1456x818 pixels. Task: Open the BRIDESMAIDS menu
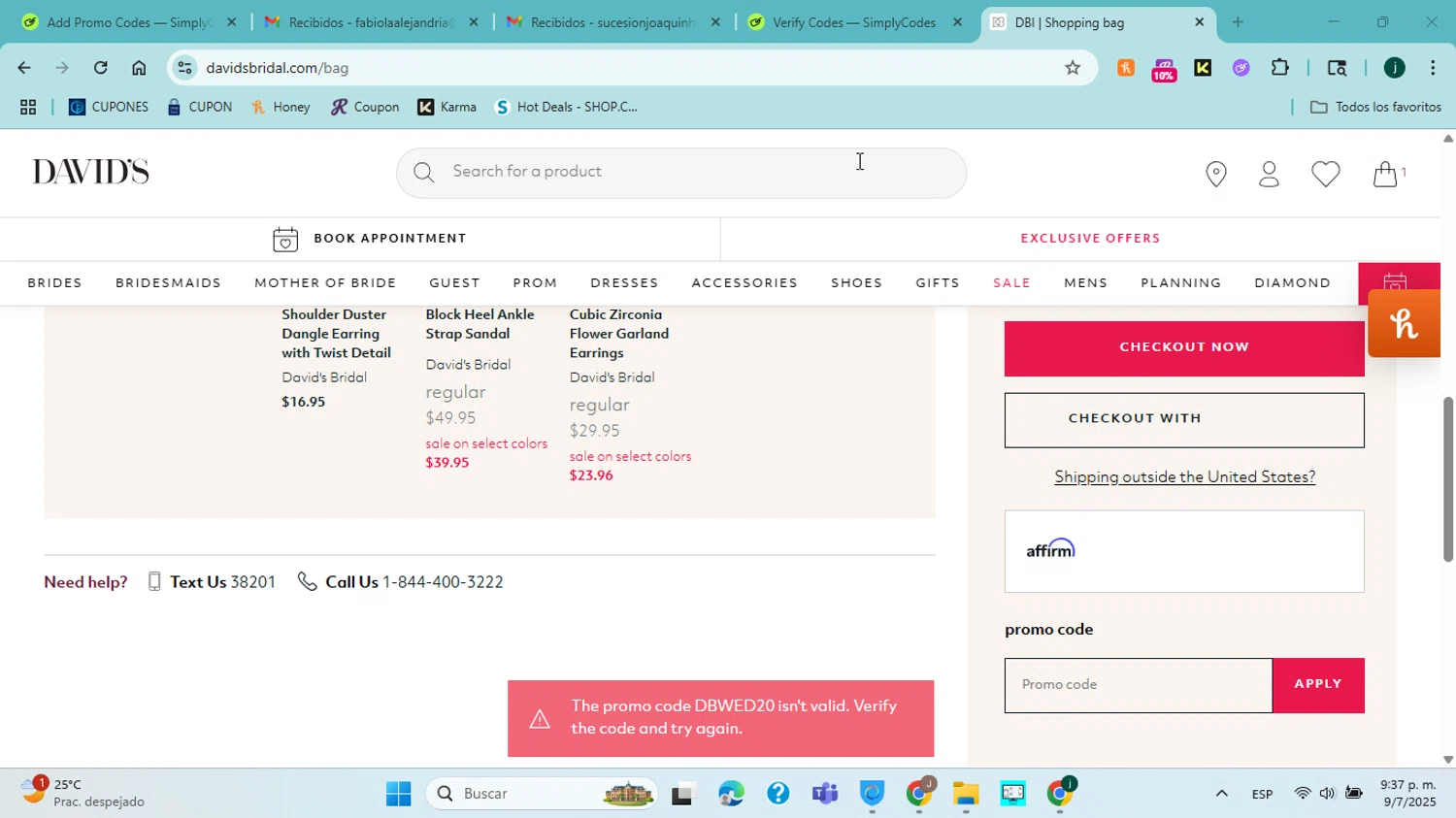tap(168, 283)
